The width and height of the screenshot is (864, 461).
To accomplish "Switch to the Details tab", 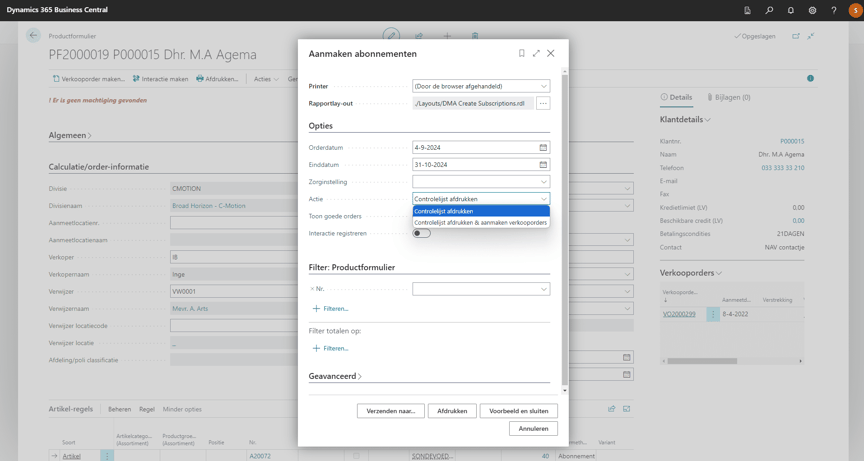I will pos(676,97).
